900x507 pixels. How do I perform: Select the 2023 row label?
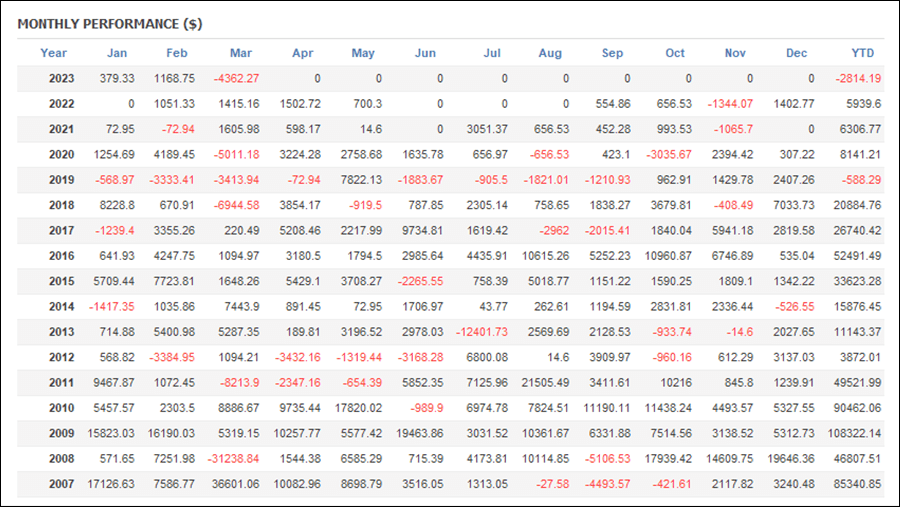point(61,79)
